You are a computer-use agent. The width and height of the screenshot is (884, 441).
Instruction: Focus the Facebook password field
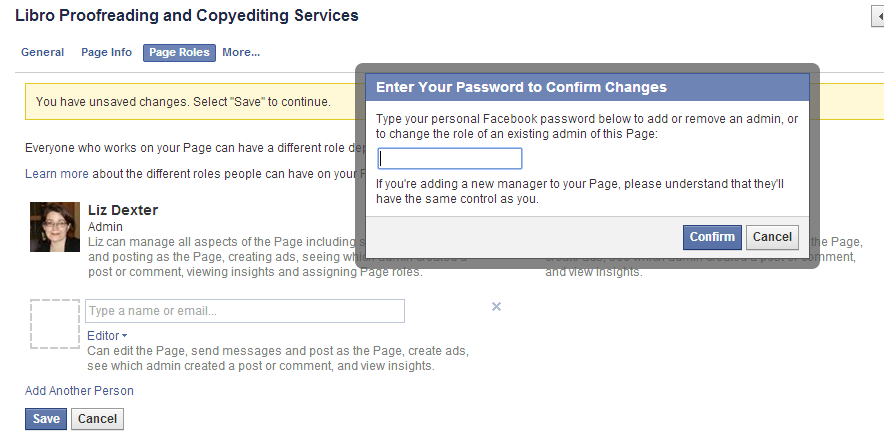(450, 159)
